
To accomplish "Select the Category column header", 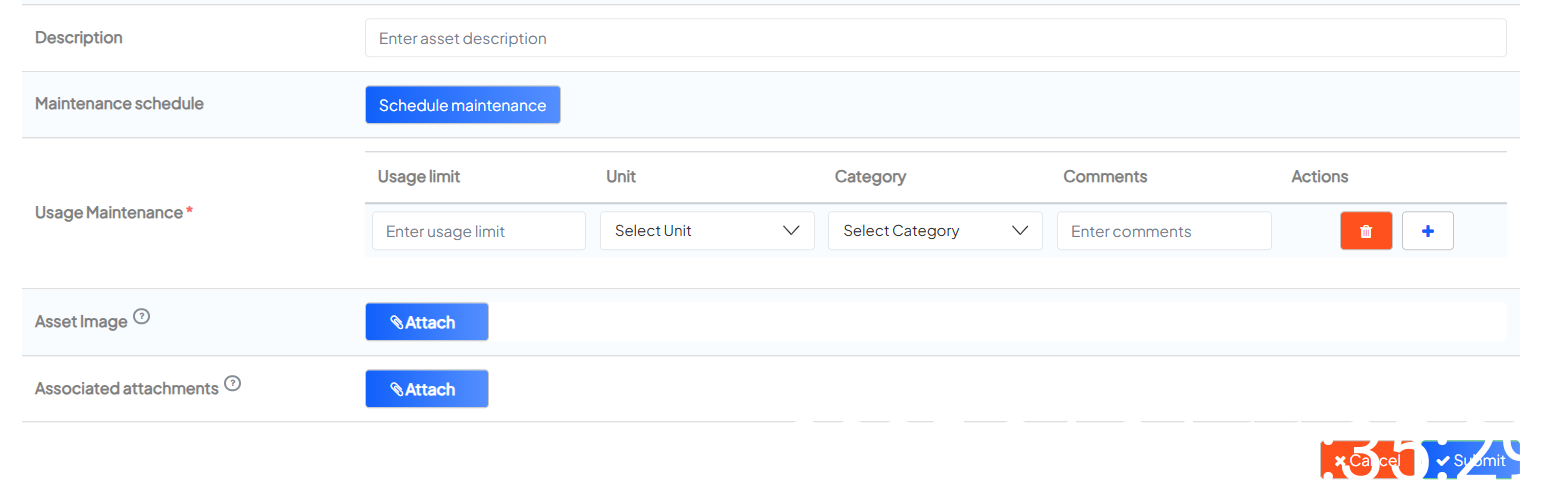I will pyautogui.click(x=870, y=177).
